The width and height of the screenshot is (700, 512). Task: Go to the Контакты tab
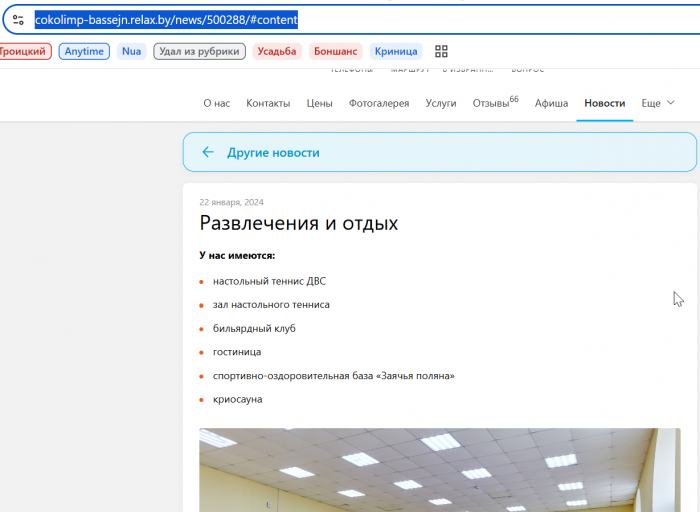coord(268,103)
